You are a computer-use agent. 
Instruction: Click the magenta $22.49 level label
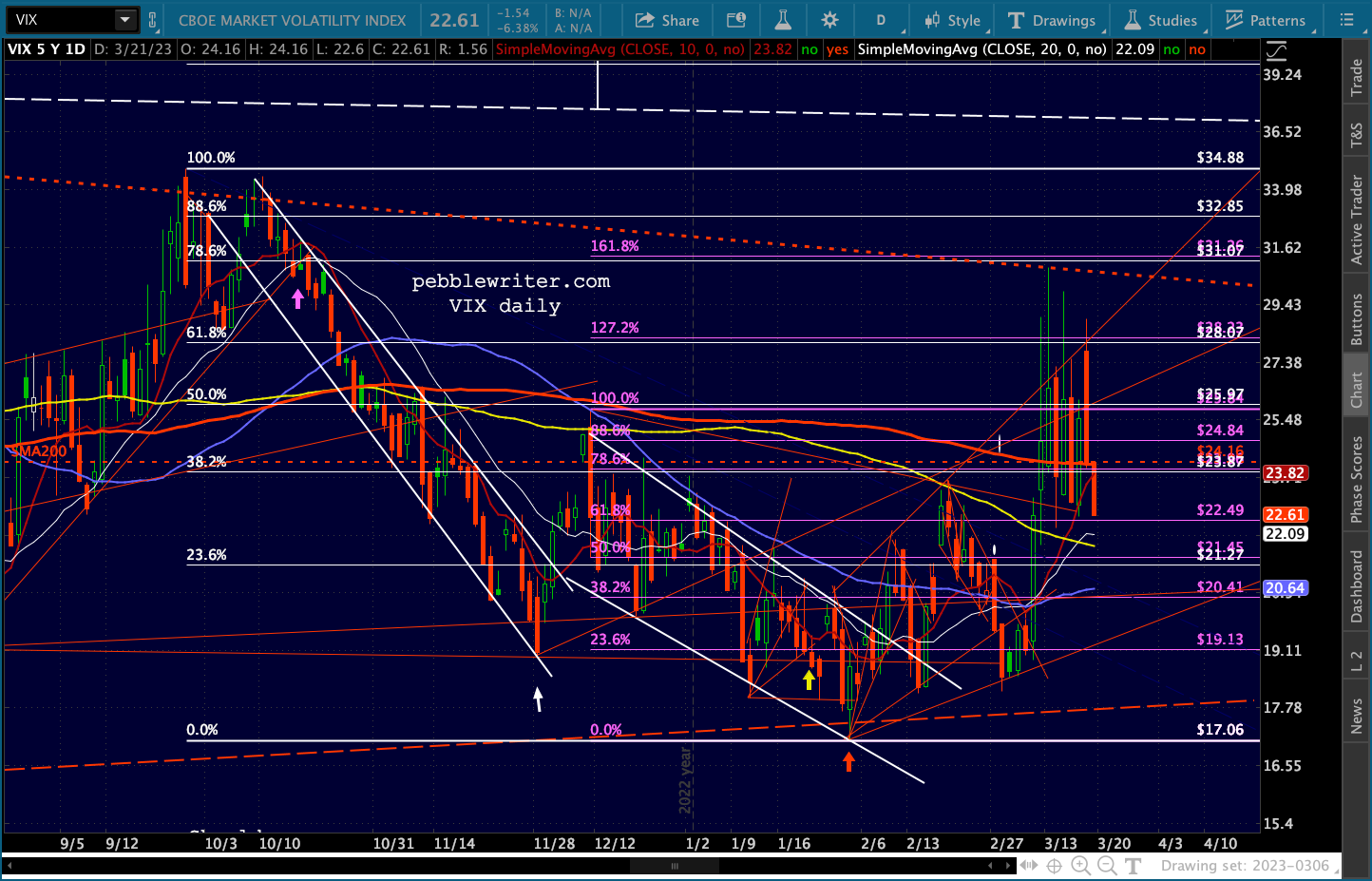[x=1220, y=510]
